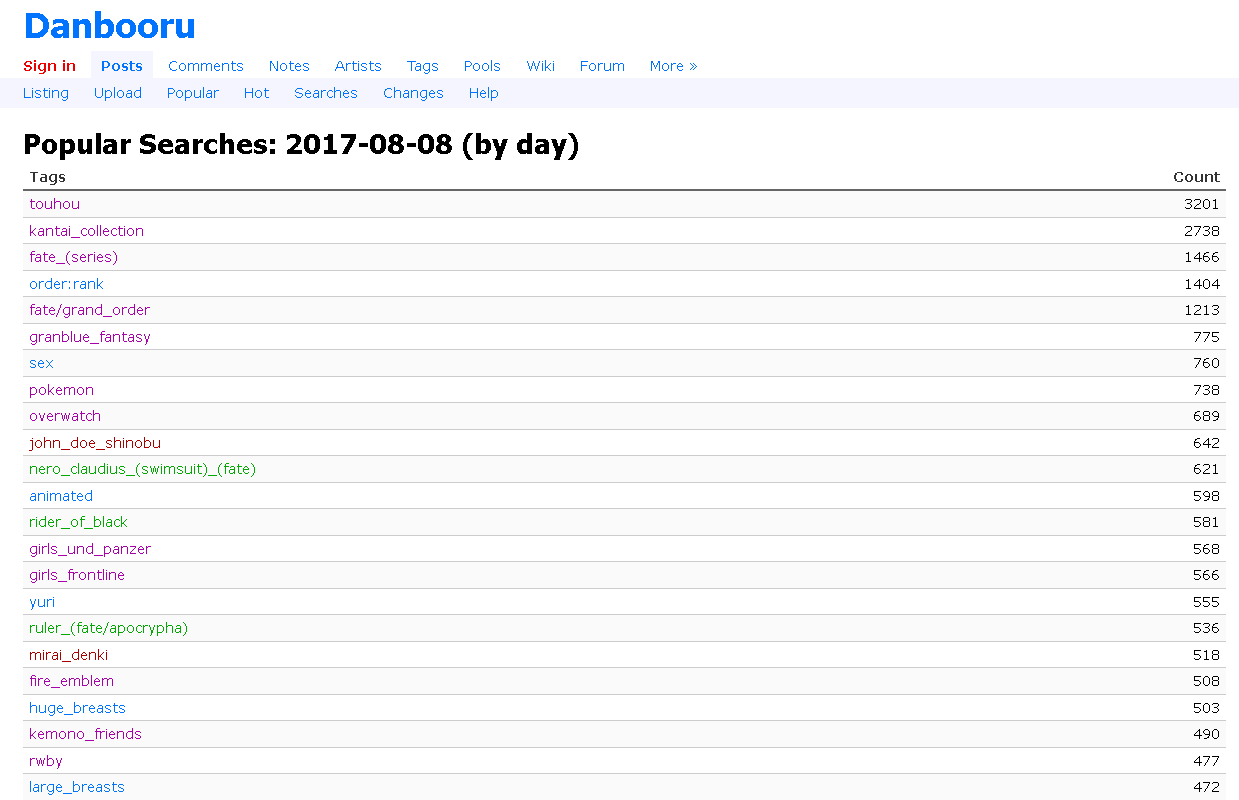Select the count value 581
This screenshot has height=800, width=1239.
point(1206,522)
